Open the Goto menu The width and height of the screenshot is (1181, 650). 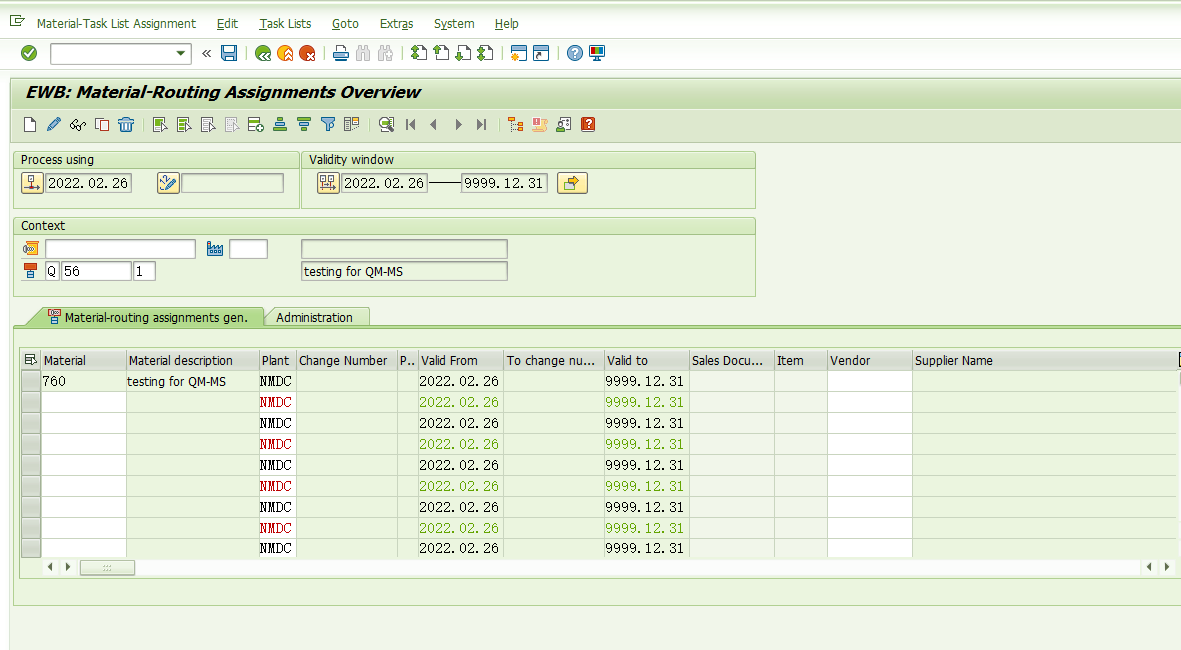pos(345,23)
